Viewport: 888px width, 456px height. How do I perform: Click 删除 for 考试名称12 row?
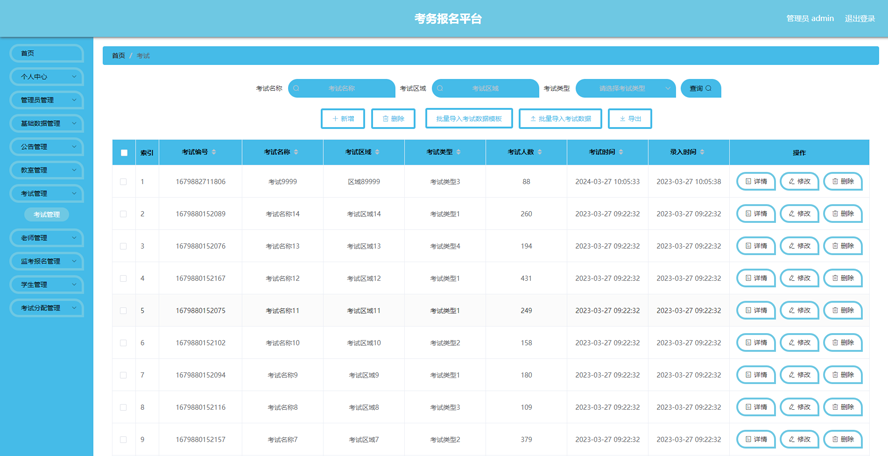[843, 279]
